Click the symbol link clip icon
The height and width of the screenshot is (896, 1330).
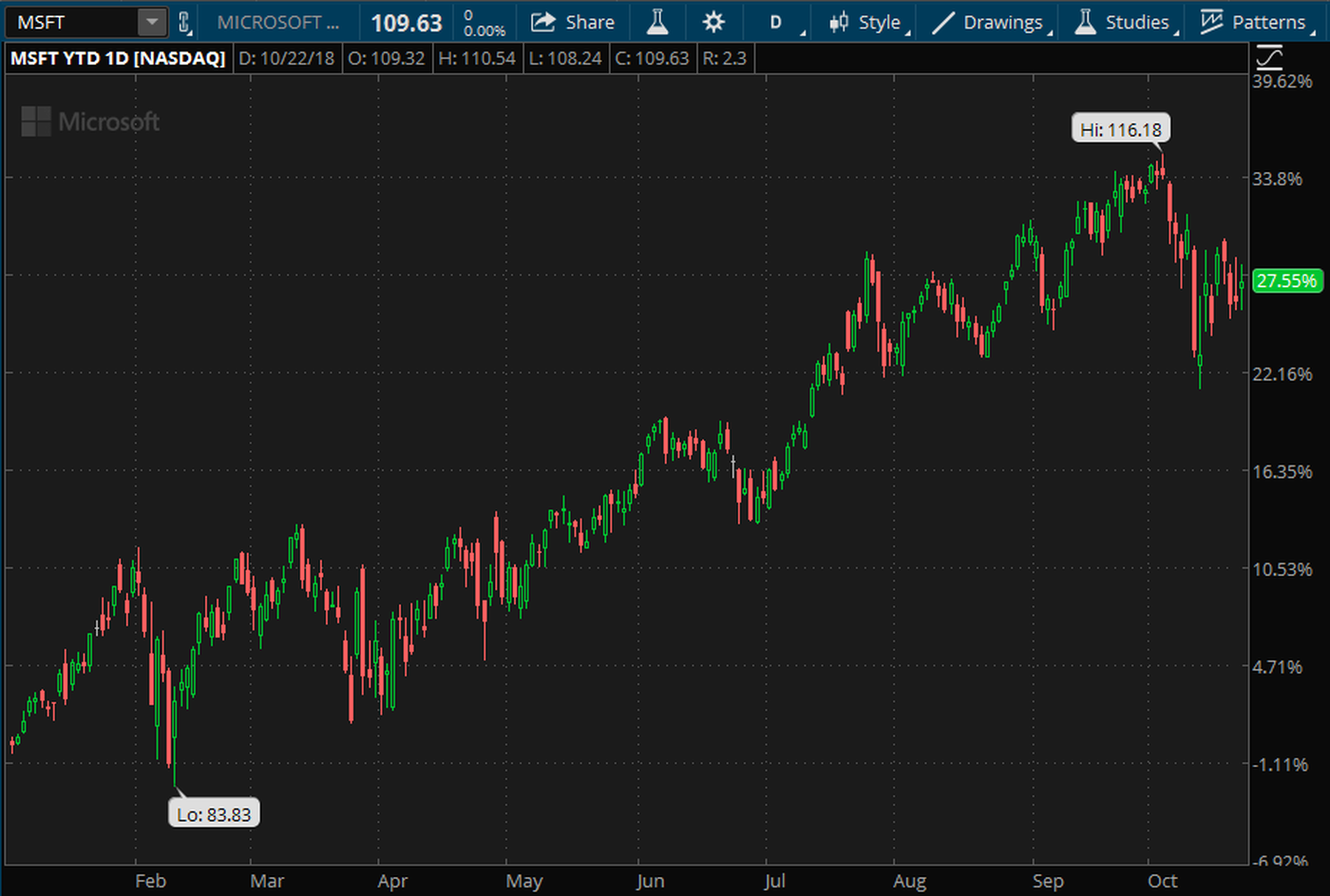click(x=184, y=22)
